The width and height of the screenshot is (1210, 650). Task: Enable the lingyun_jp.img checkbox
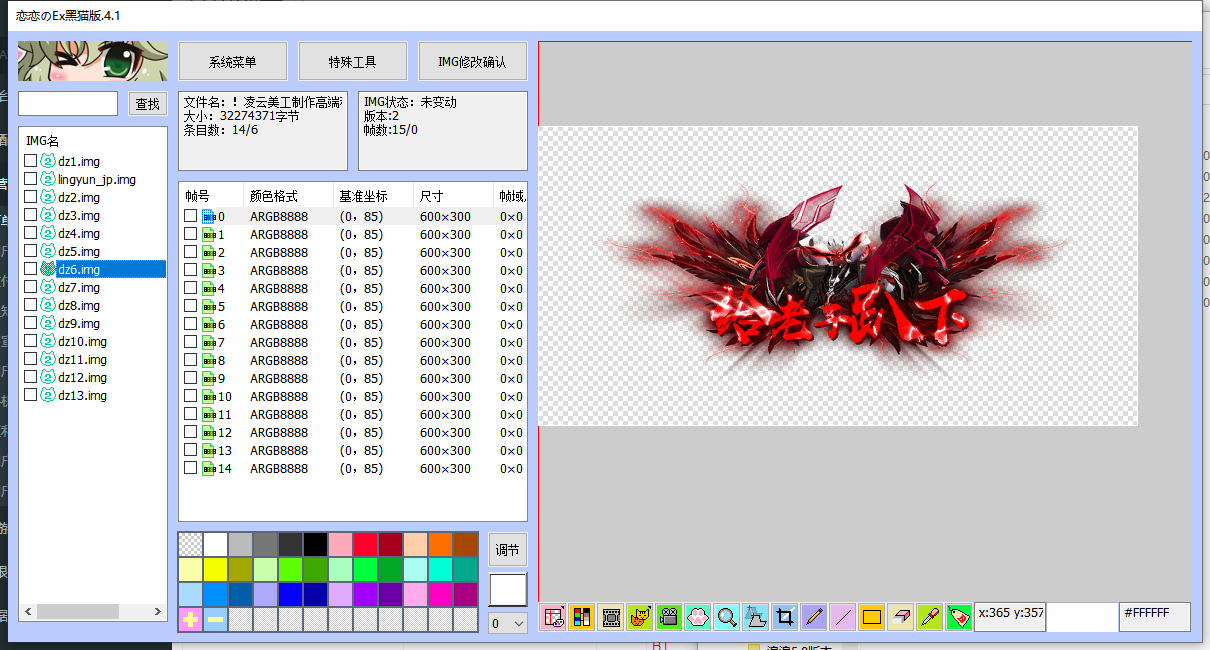[x=31, y=179]
